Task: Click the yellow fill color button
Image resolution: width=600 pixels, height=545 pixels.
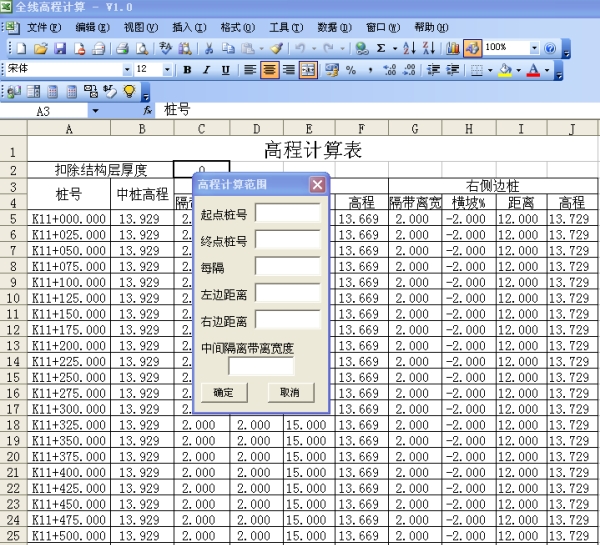Action: [x=504, y=70]
